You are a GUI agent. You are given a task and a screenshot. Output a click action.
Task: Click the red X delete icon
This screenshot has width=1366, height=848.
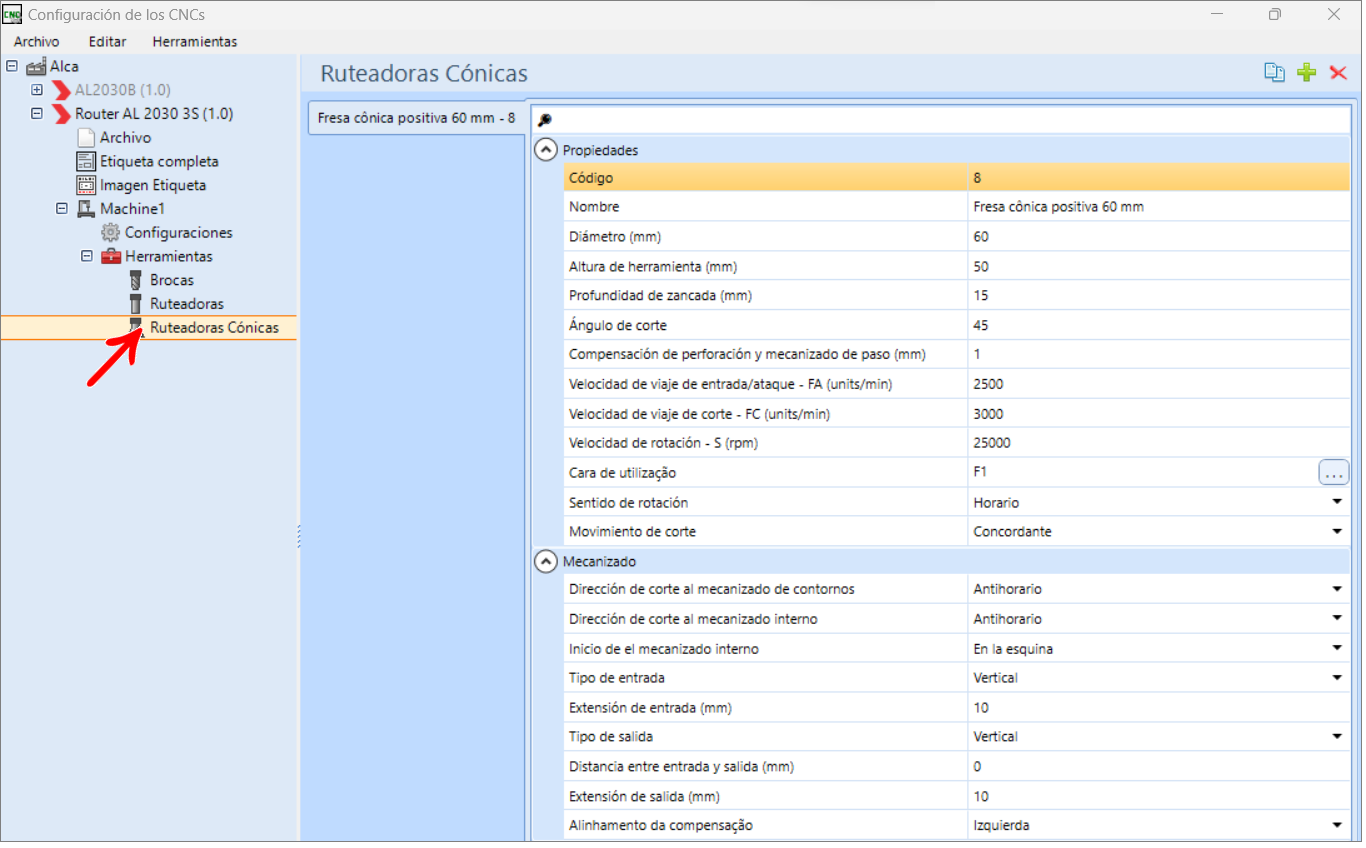click(x=1338, y=72)
